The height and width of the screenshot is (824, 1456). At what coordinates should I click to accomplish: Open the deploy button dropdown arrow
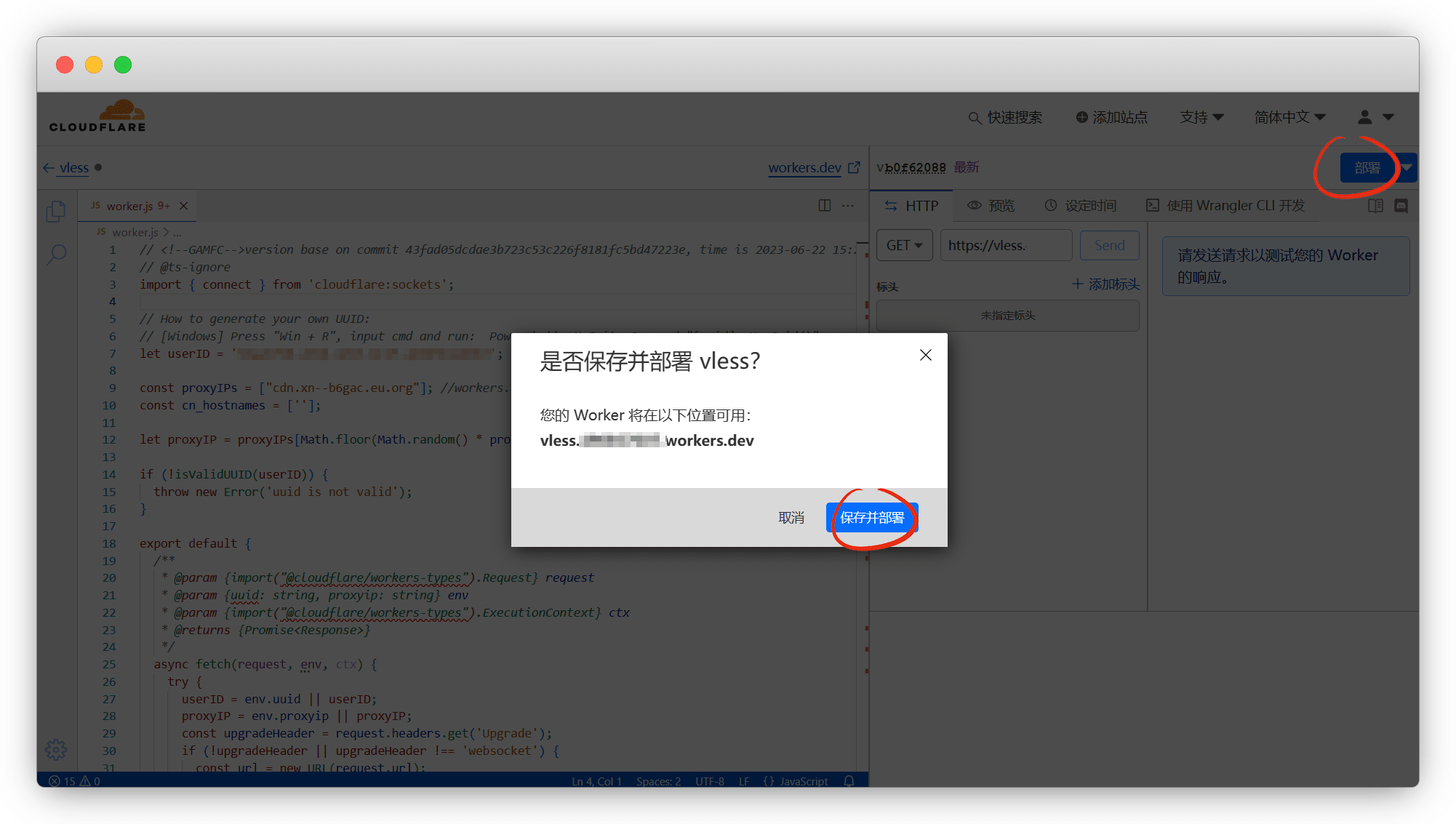(1407, 168)
